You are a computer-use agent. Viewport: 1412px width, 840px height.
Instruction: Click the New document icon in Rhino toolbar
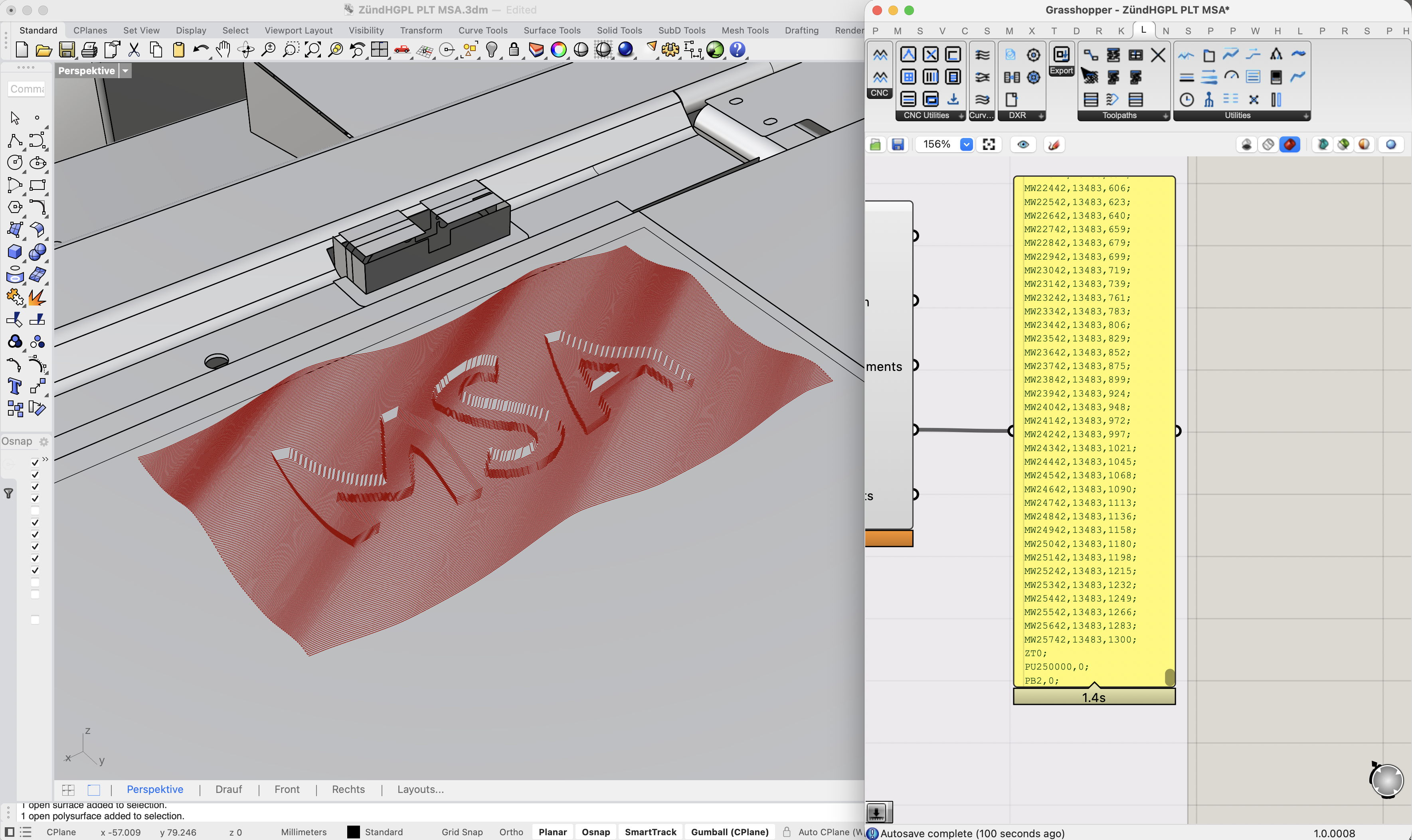[x=22, y=50]
